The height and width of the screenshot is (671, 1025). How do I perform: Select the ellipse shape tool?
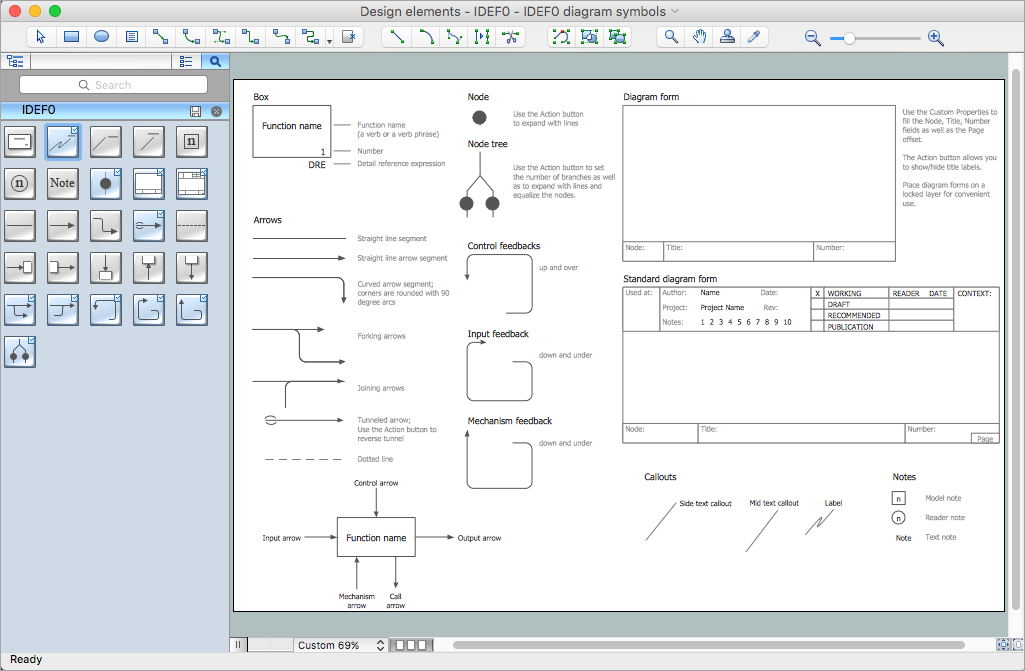click(x=101, y=37)
